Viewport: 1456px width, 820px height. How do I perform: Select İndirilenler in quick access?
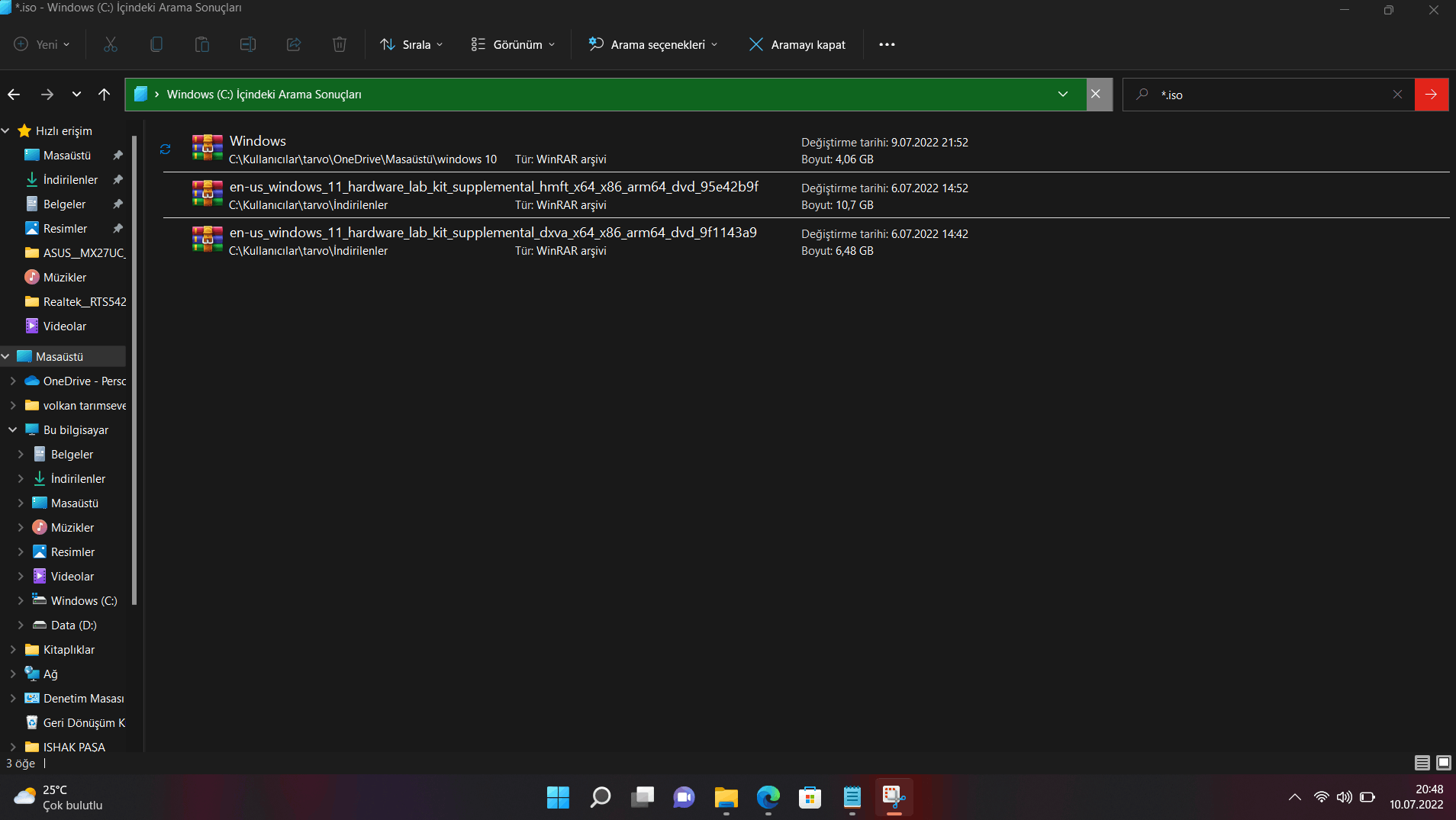(70, 180)
